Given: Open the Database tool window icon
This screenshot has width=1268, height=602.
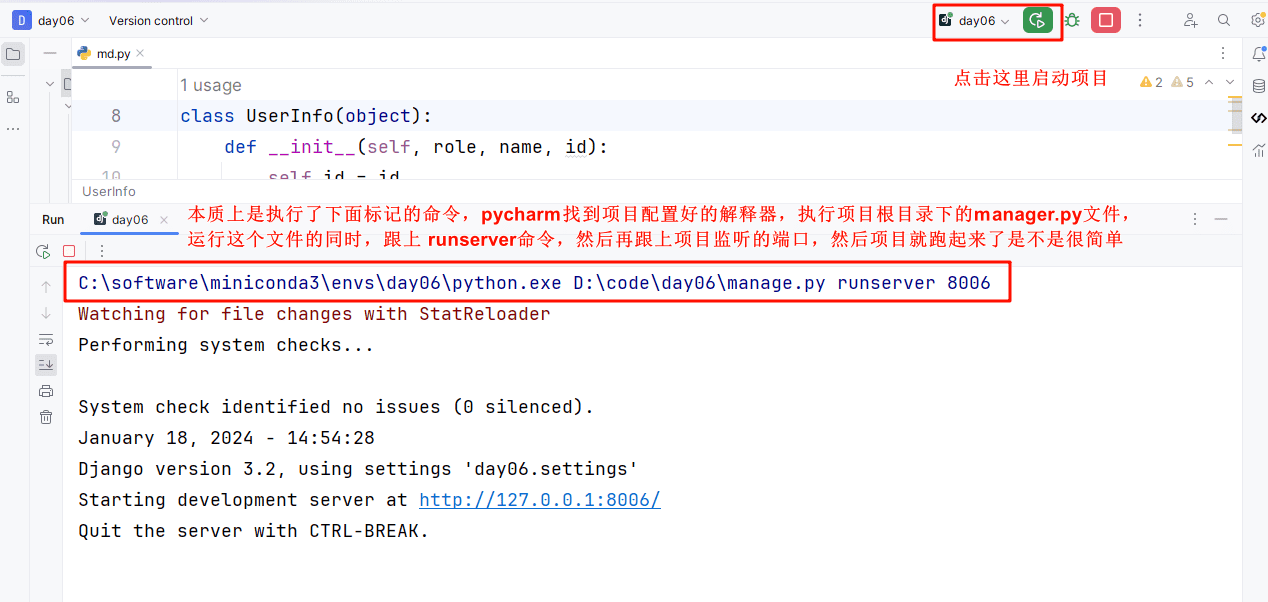Looking at the screenshot, I should (x=1258, y=86).
